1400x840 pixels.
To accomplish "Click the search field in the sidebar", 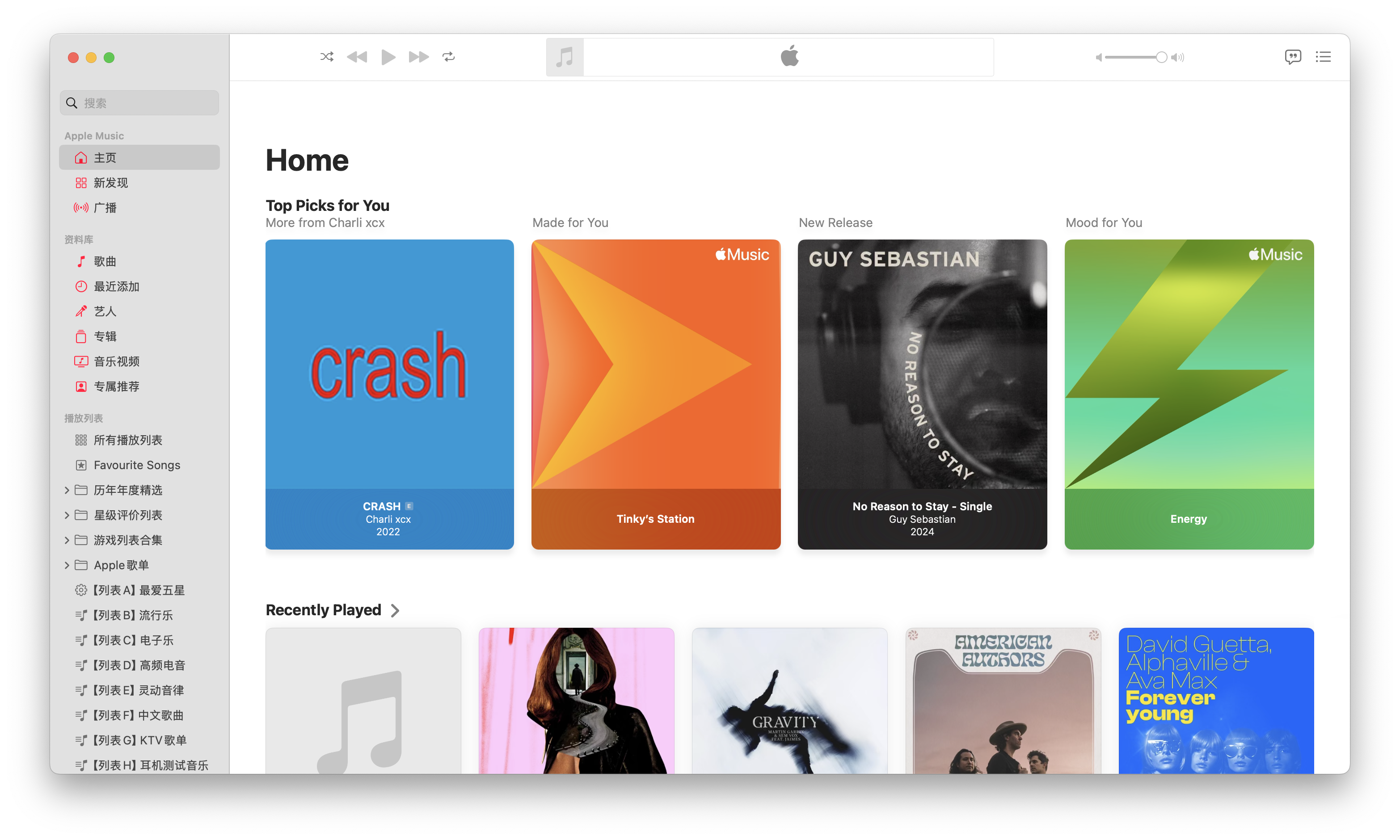I will click(x=139, y=103).
